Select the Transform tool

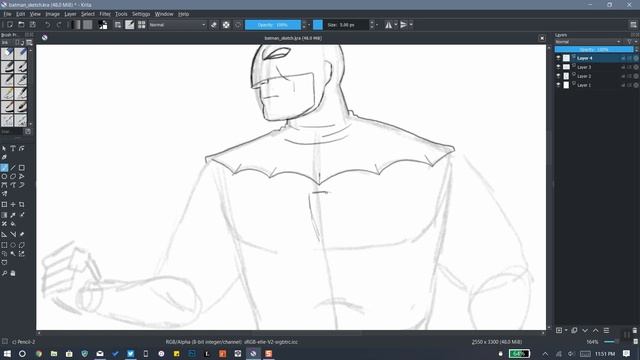pyautogui.click(x=4, y=204)
